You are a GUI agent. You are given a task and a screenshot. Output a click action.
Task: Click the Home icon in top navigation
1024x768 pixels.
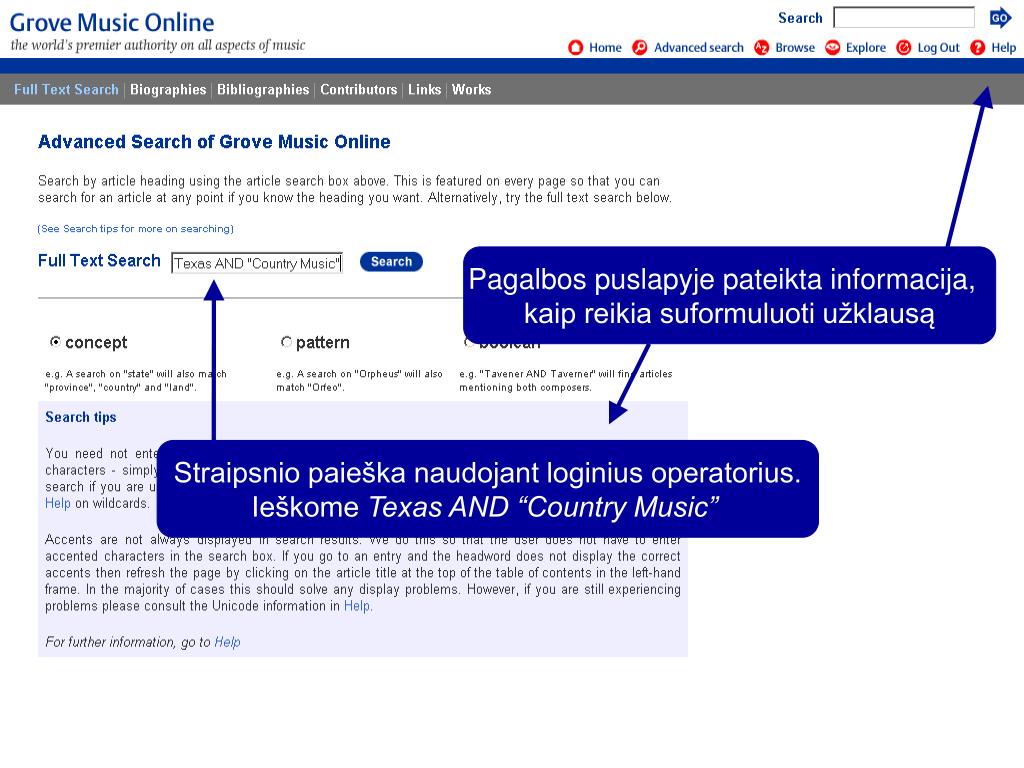575,48
